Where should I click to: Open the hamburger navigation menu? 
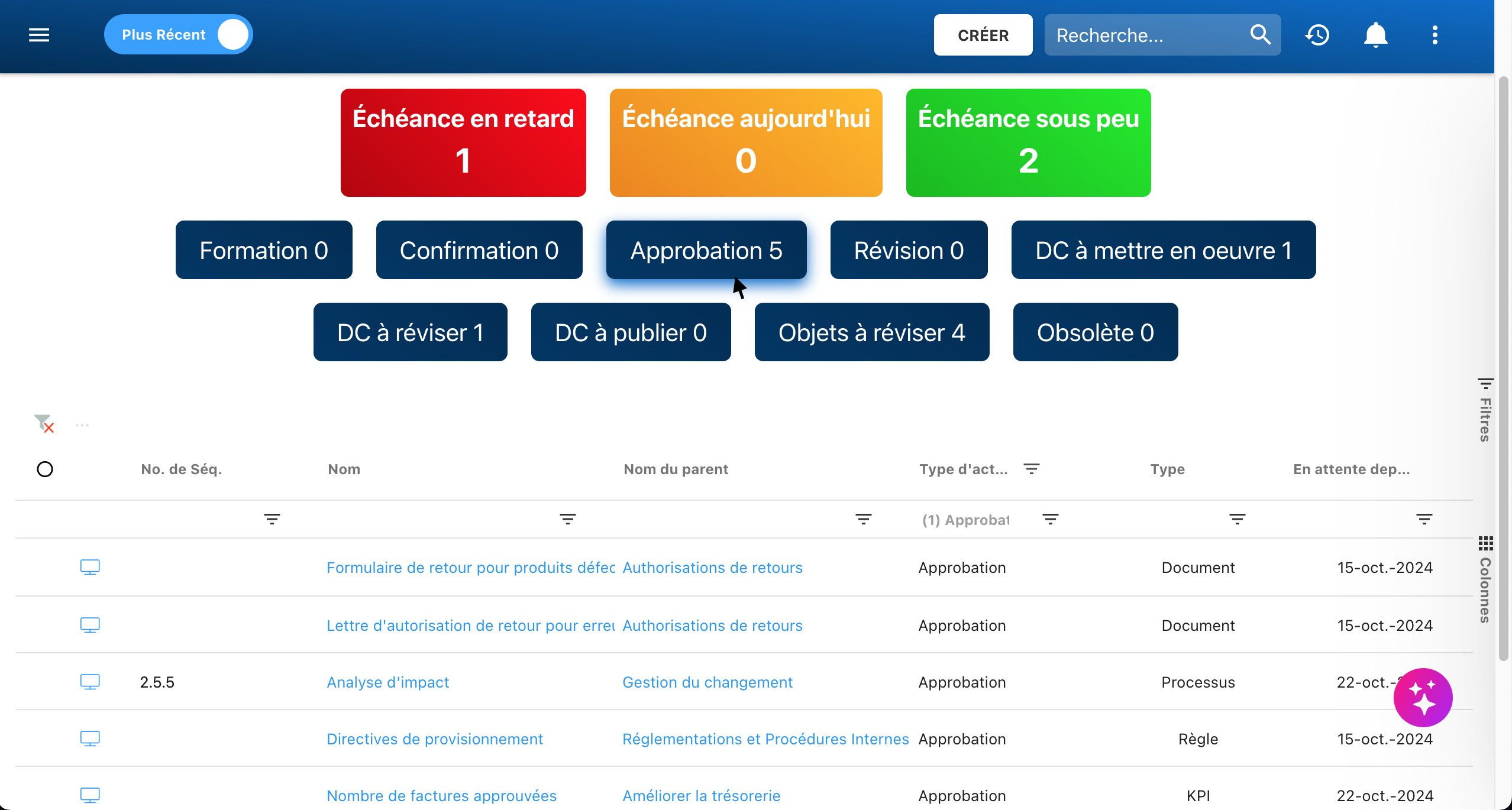(39, 35)
